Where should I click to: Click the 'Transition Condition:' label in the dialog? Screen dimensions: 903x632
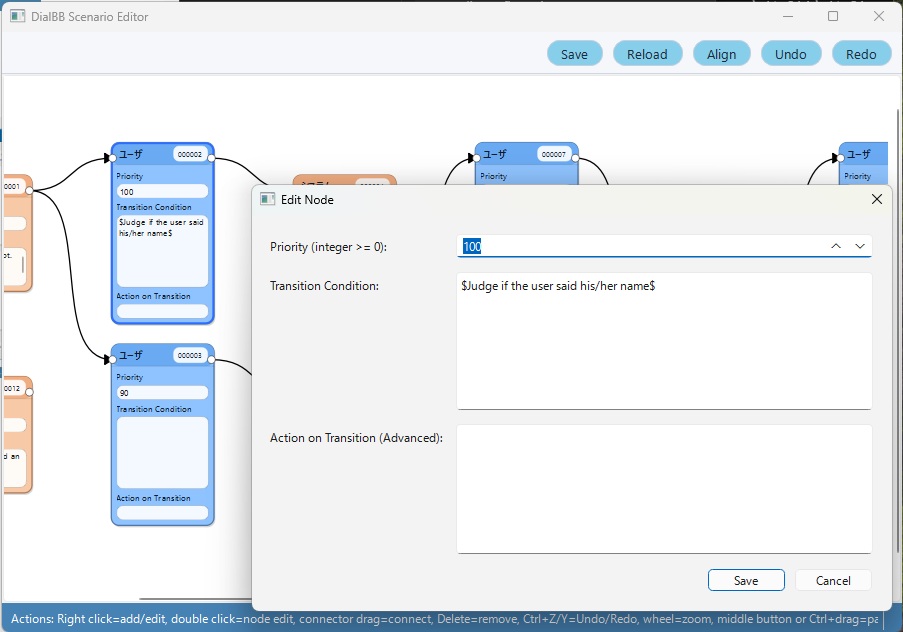[x=324, y=286]
